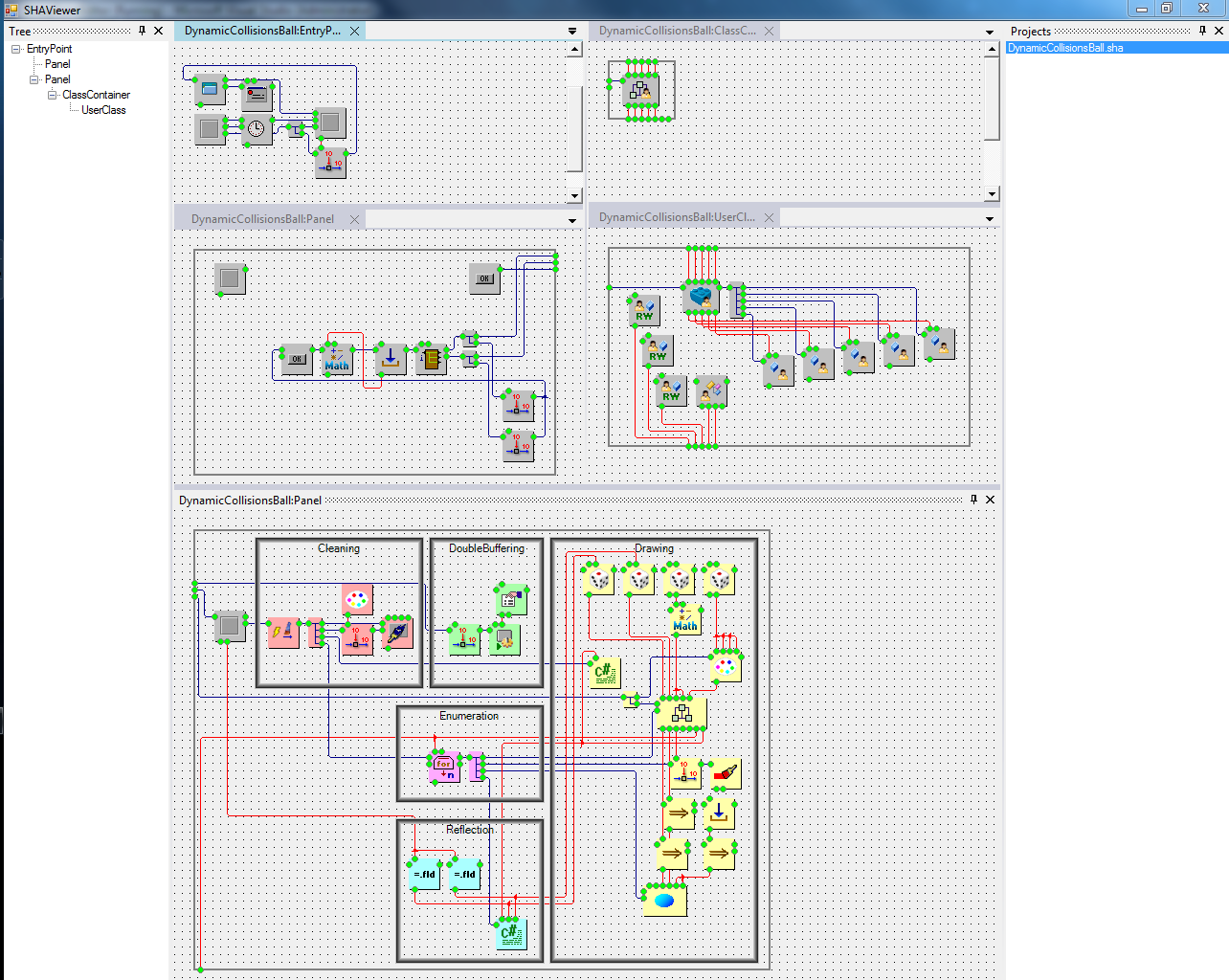Activate the DynamicCollisionsBall:UserCl... tab
Viewport: 1229px width, 980px height.
(x=677, y=217)
